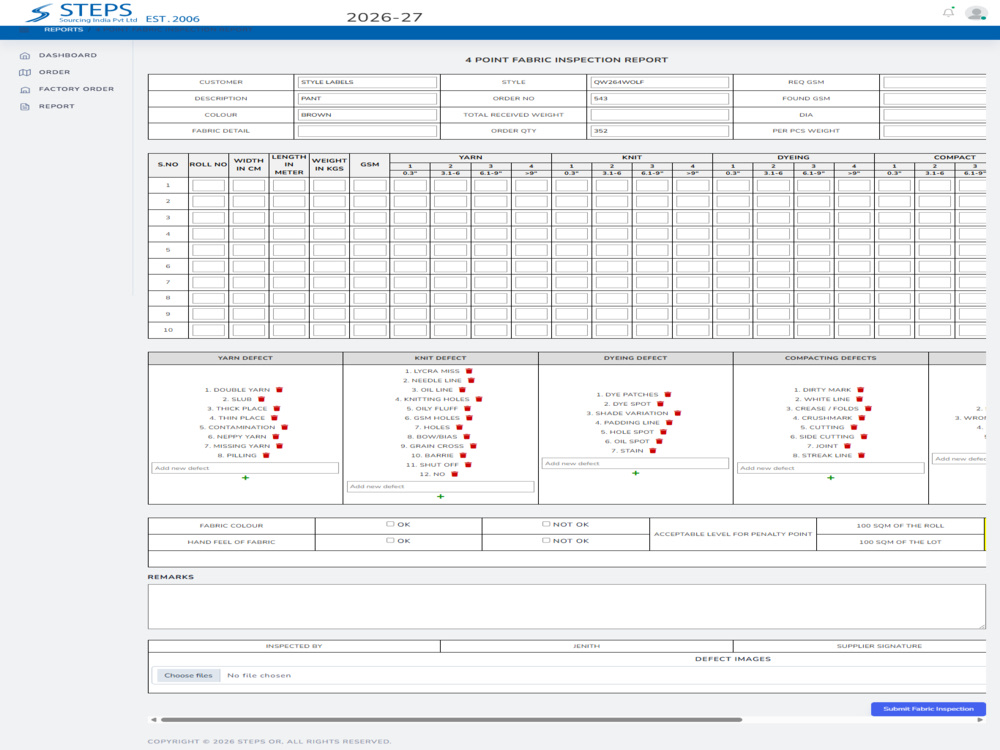Viewport: 1000px width, 750px height.
Task: Delete the PILLING defect entry
Action: pyautogui.click(x=266, y=455)
